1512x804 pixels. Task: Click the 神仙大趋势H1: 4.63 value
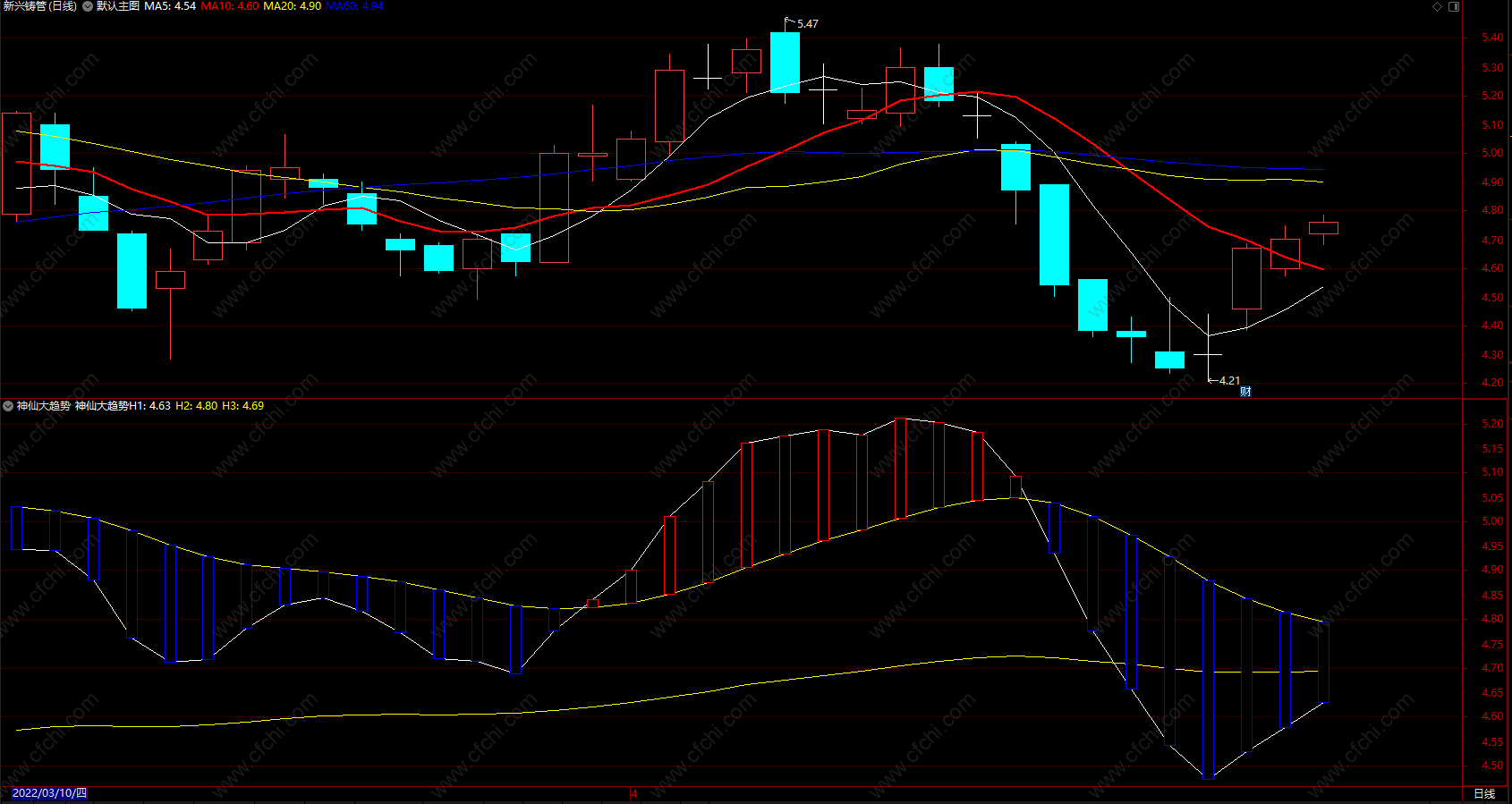(x=123, y=406)
